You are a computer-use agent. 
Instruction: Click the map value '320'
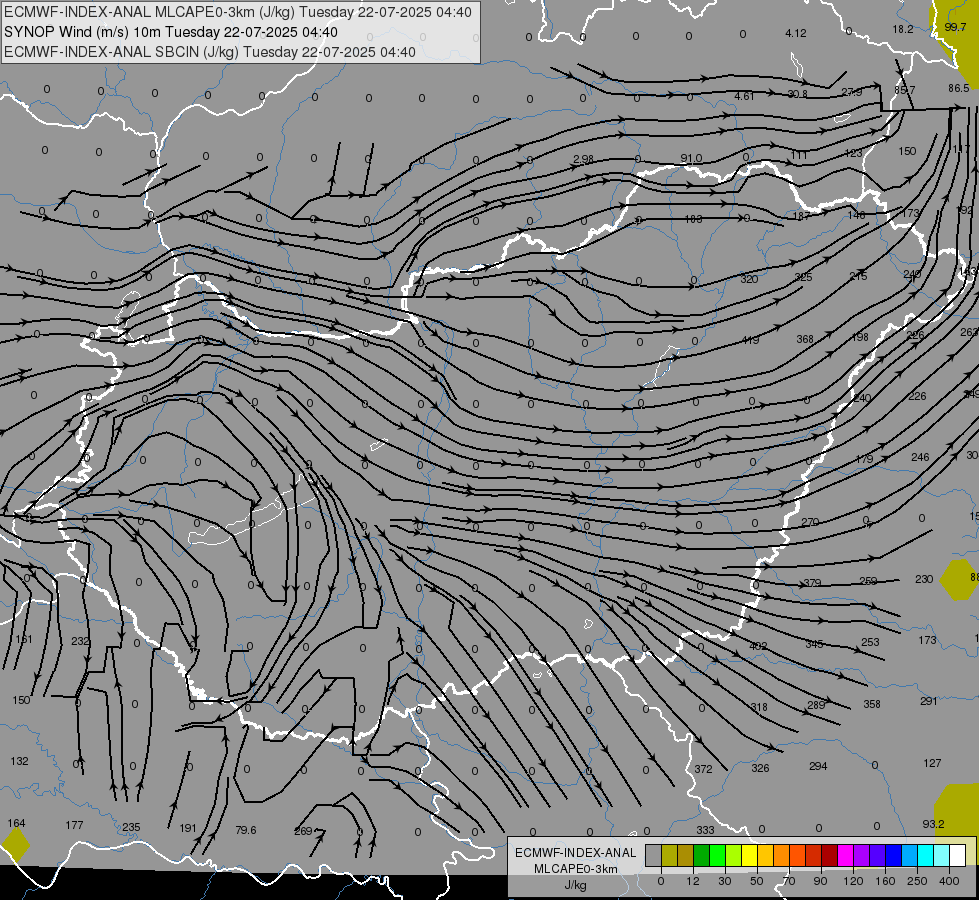[x=749, y=279]
